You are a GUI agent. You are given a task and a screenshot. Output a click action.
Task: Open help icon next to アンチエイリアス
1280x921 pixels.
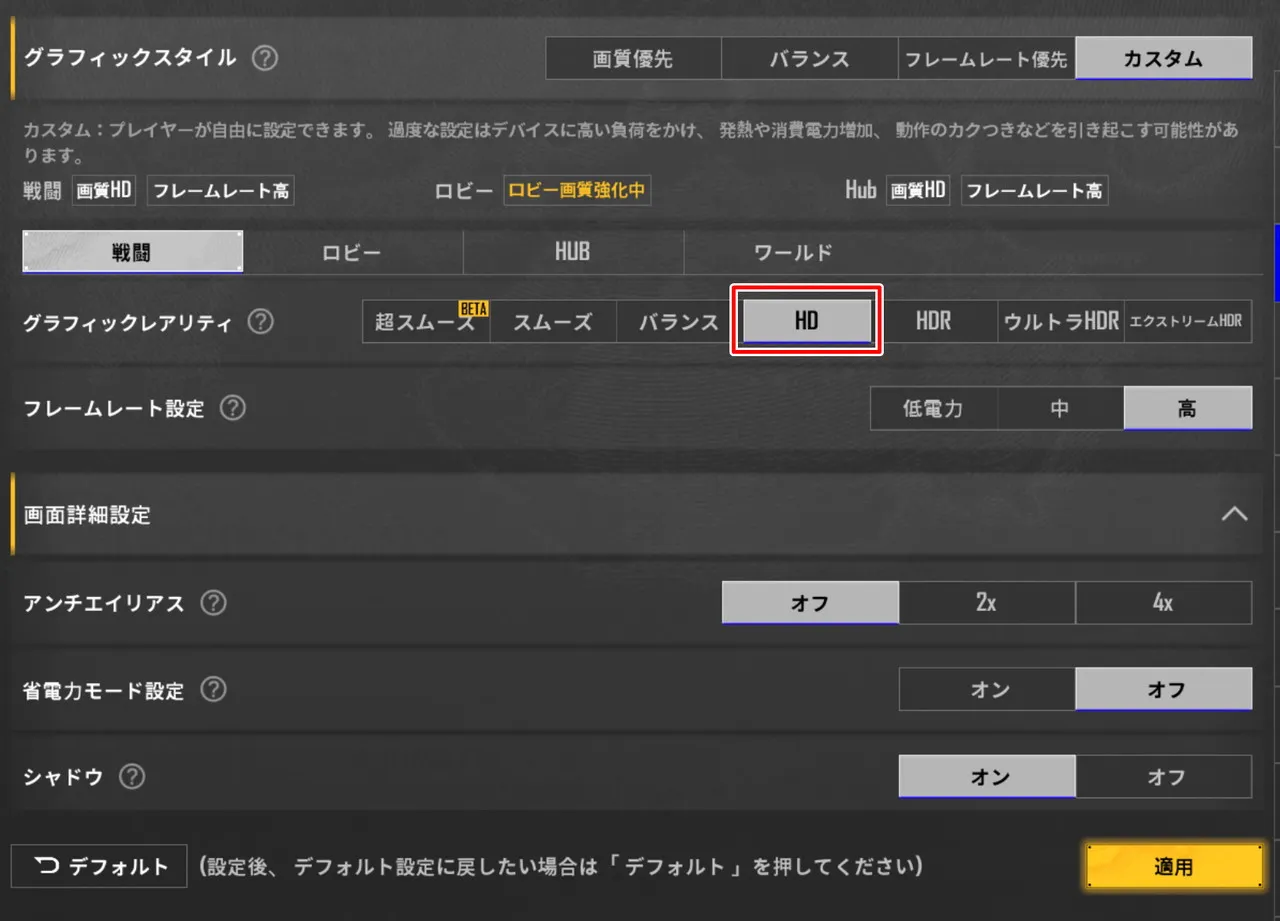click(x=213, y=603)
